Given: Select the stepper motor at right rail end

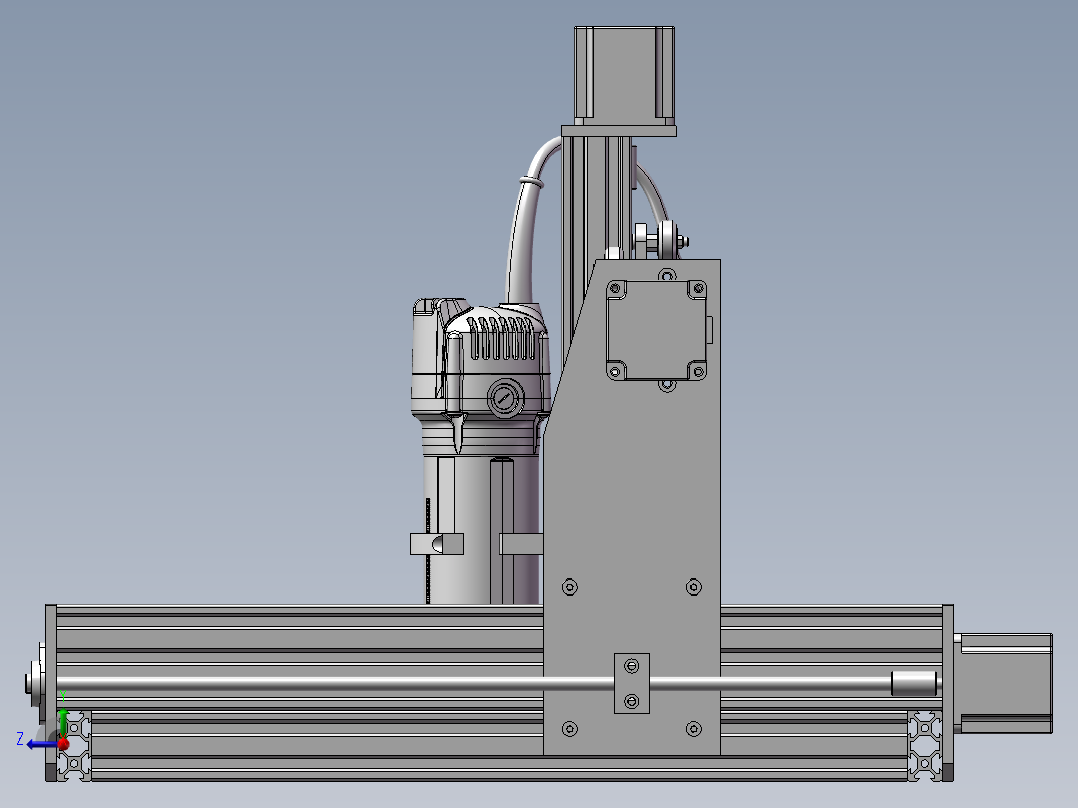Looking at the screenshot, I should (x=1006, y=683).
